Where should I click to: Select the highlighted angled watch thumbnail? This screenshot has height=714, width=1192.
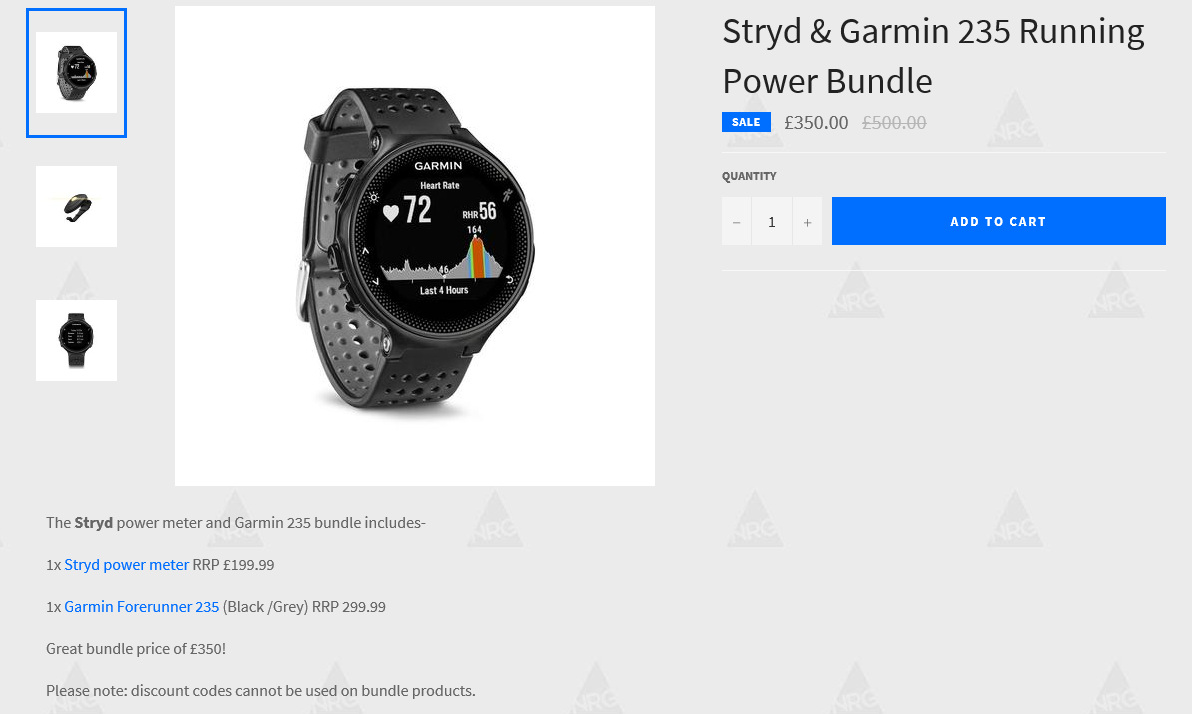[x=77, y=73]
